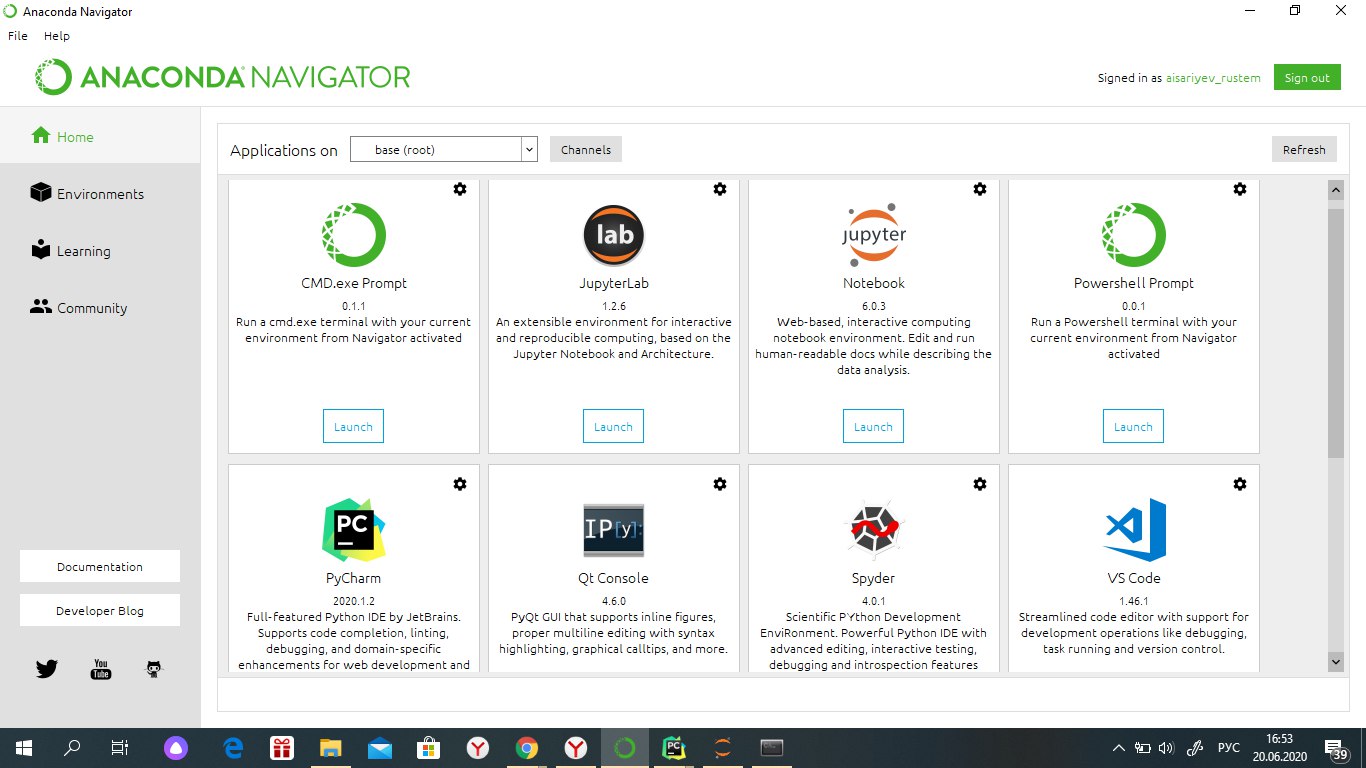Open the File menu

click(x=18, y=35)
